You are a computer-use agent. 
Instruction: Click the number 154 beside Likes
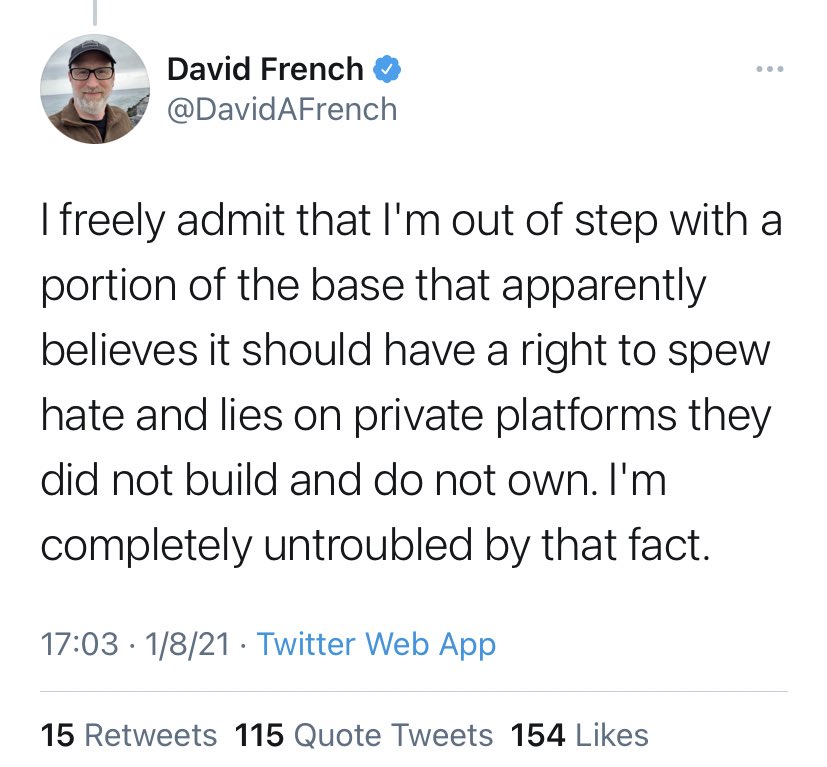pyautogui.click(x=536, y=735)
